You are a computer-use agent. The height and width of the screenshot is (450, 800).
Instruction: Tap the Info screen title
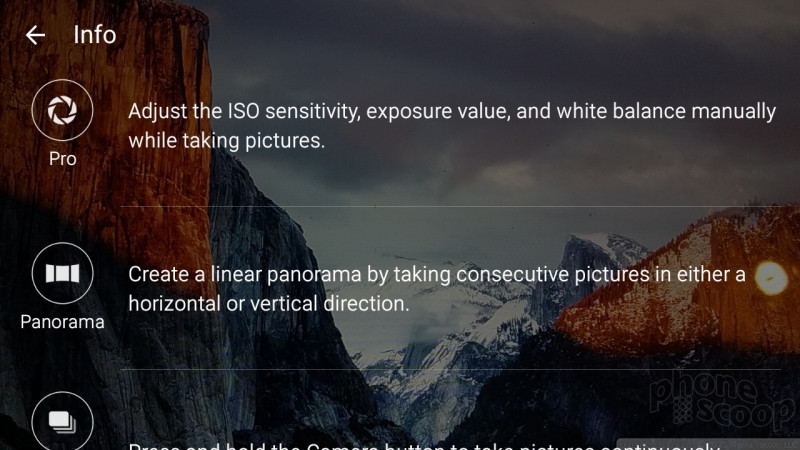(95, 35)
